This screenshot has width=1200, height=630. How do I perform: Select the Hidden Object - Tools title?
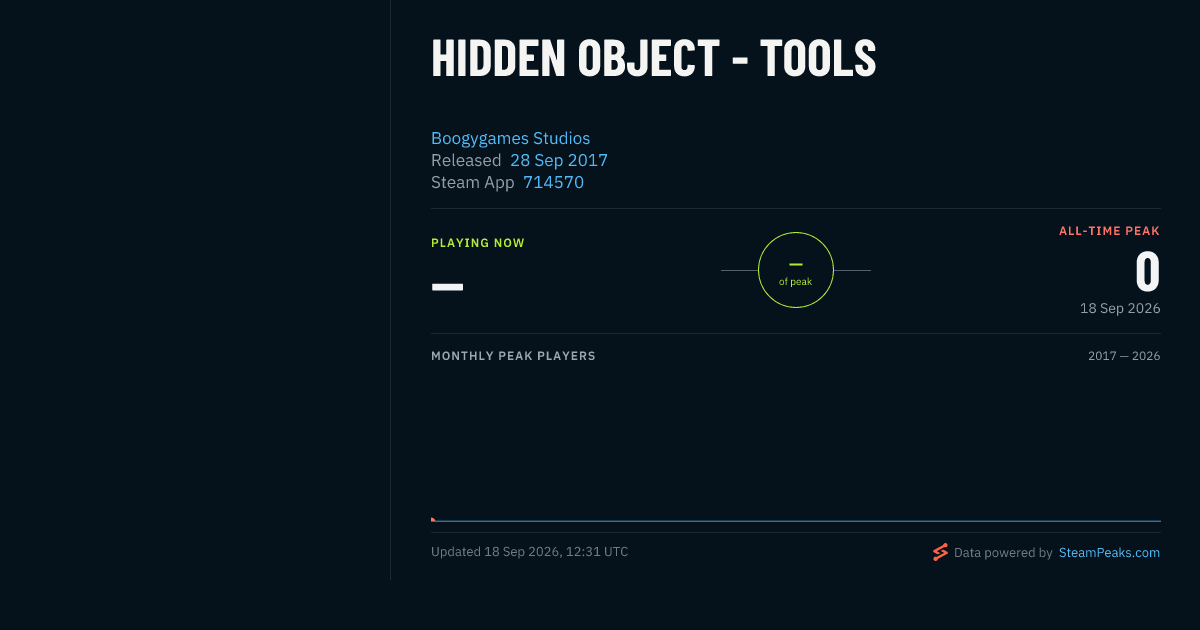click(654, 58)
